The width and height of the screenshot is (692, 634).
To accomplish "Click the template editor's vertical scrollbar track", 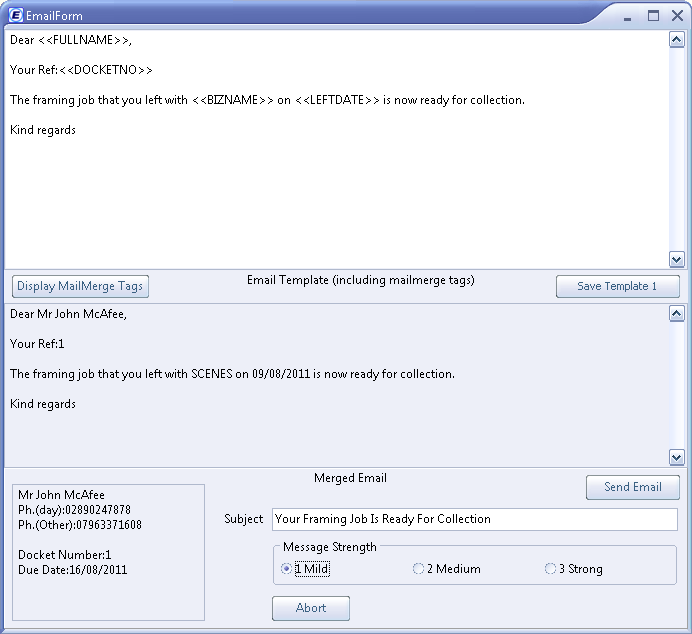I will (677, 150).
